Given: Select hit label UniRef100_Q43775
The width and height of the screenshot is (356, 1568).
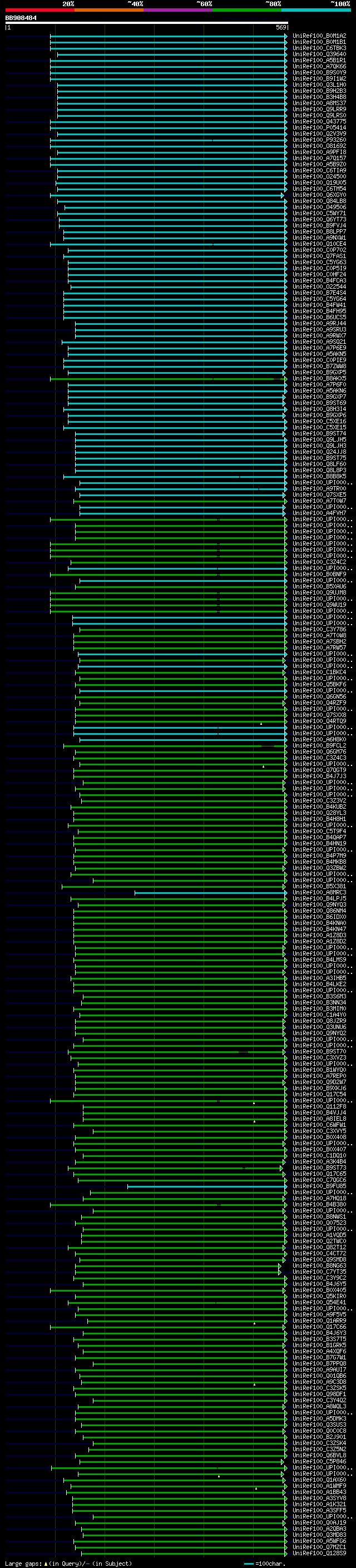Looking at the screenshot, I should 319,122.
